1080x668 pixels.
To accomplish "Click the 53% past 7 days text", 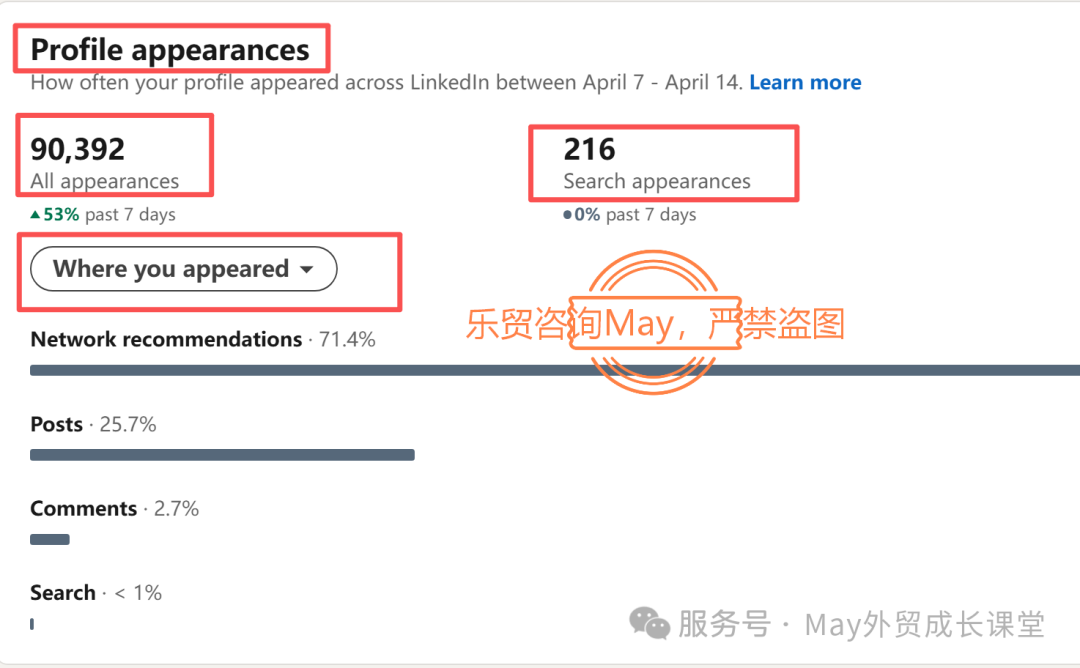I will pos(110,214).
